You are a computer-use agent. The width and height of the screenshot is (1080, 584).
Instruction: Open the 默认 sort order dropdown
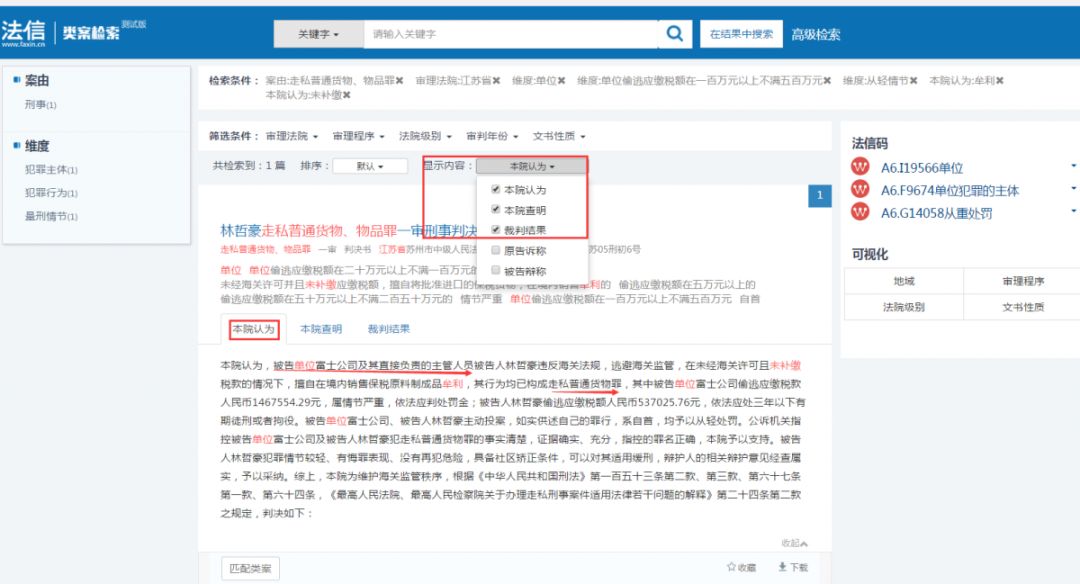pos(370,166)
